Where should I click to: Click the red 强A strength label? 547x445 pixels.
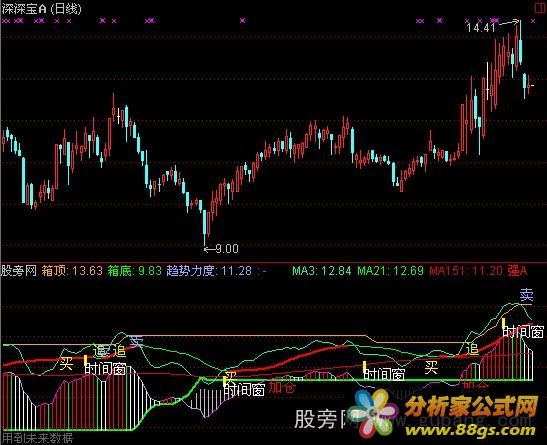(x=517, y=271)
